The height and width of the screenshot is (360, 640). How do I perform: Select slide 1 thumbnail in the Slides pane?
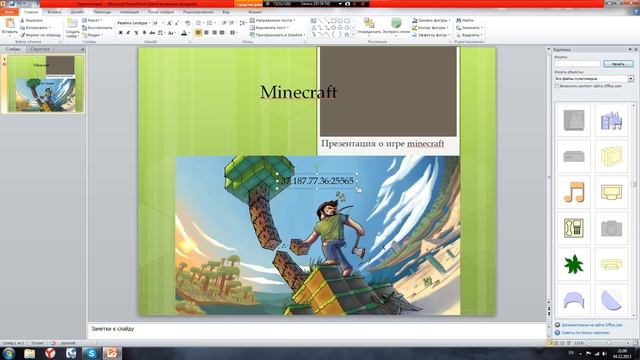click(45, 84)
